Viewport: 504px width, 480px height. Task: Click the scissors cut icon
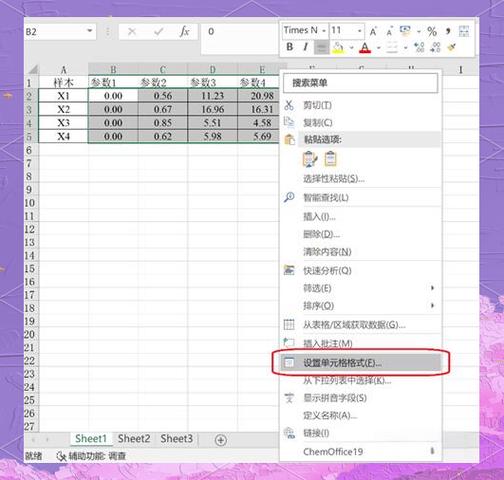(289, 105)
